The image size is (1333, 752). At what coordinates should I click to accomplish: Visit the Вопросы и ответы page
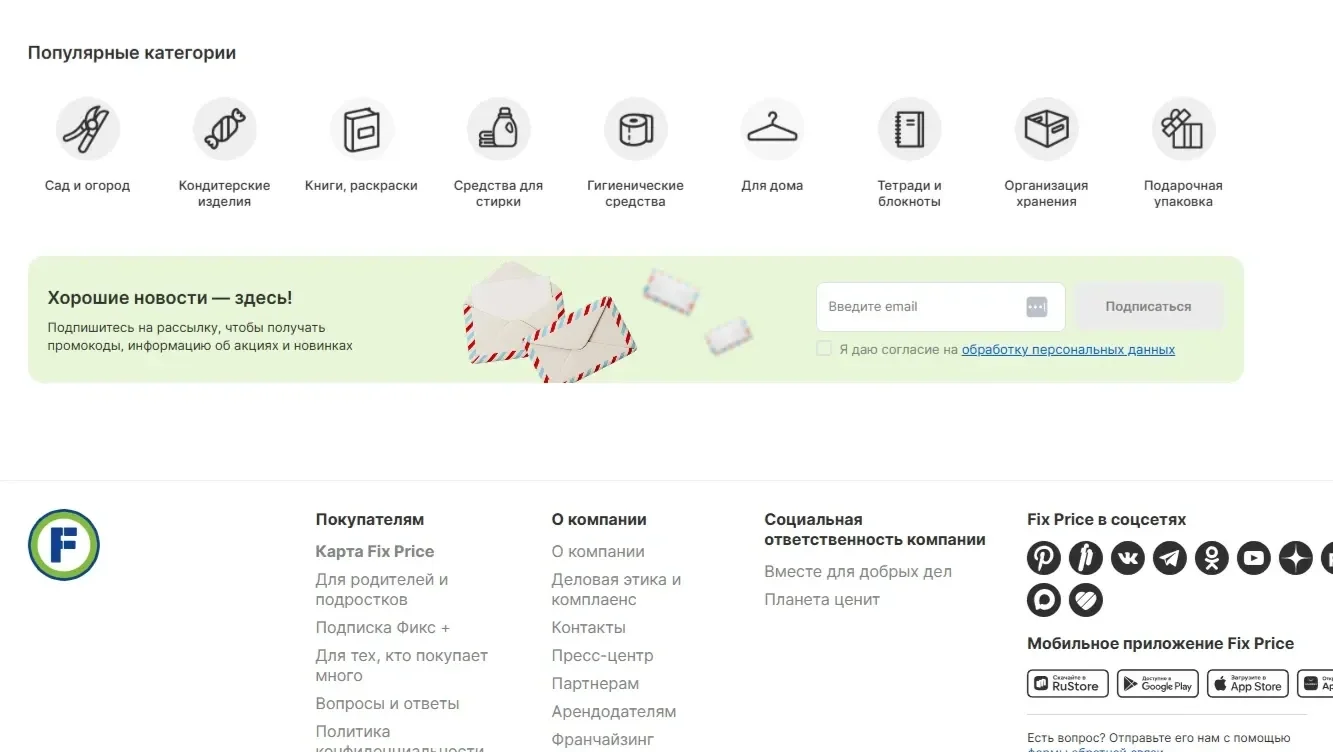point(388,704)
